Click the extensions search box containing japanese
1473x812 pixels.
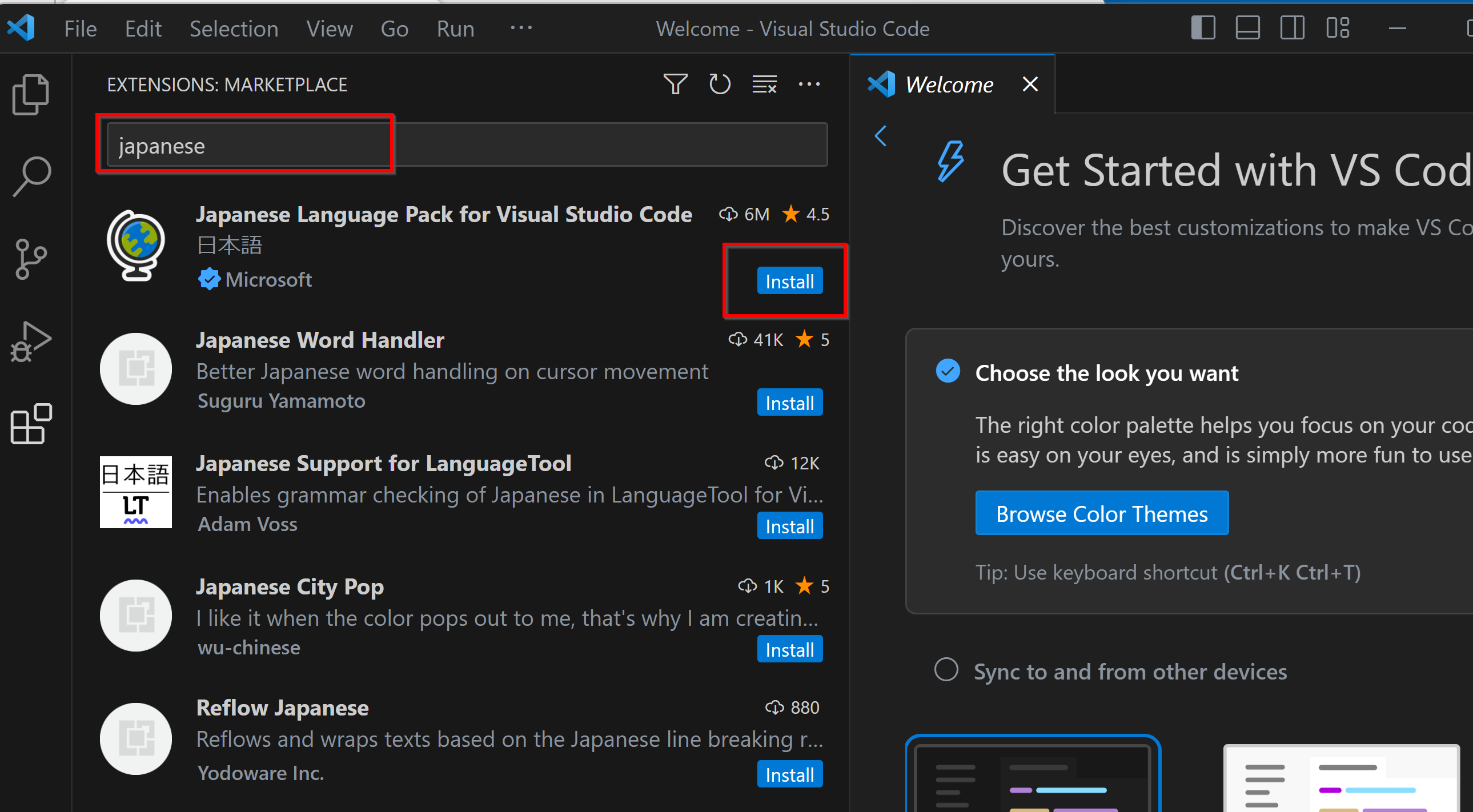467,145
